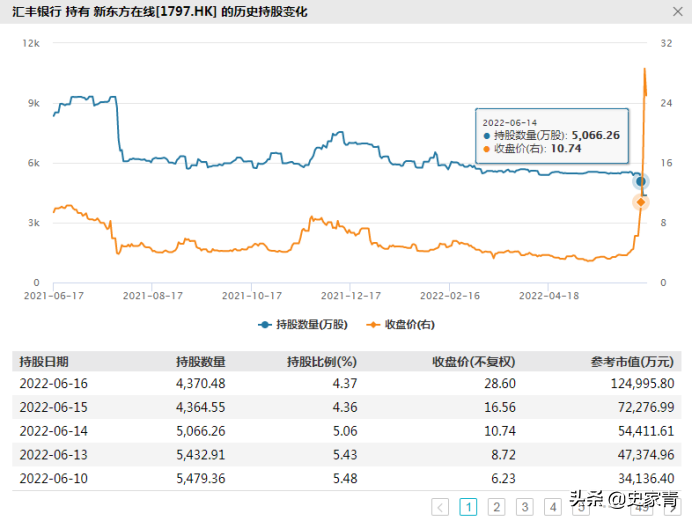Click market value 72,276.99
The width and height of the screenshot is (693, 522).
click(646, 407)
